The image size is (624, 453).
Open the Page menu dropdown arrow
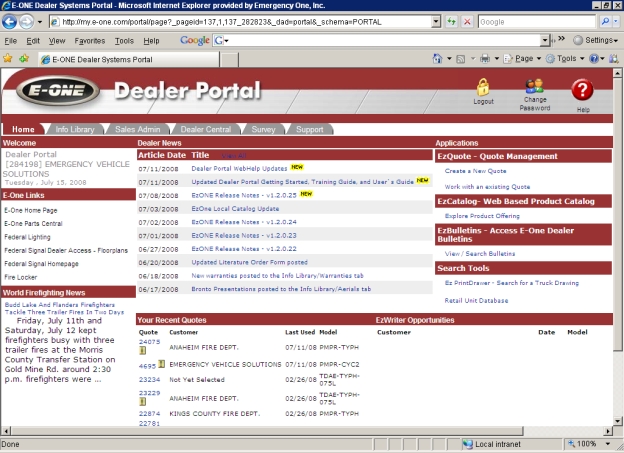tap(539, 59)
